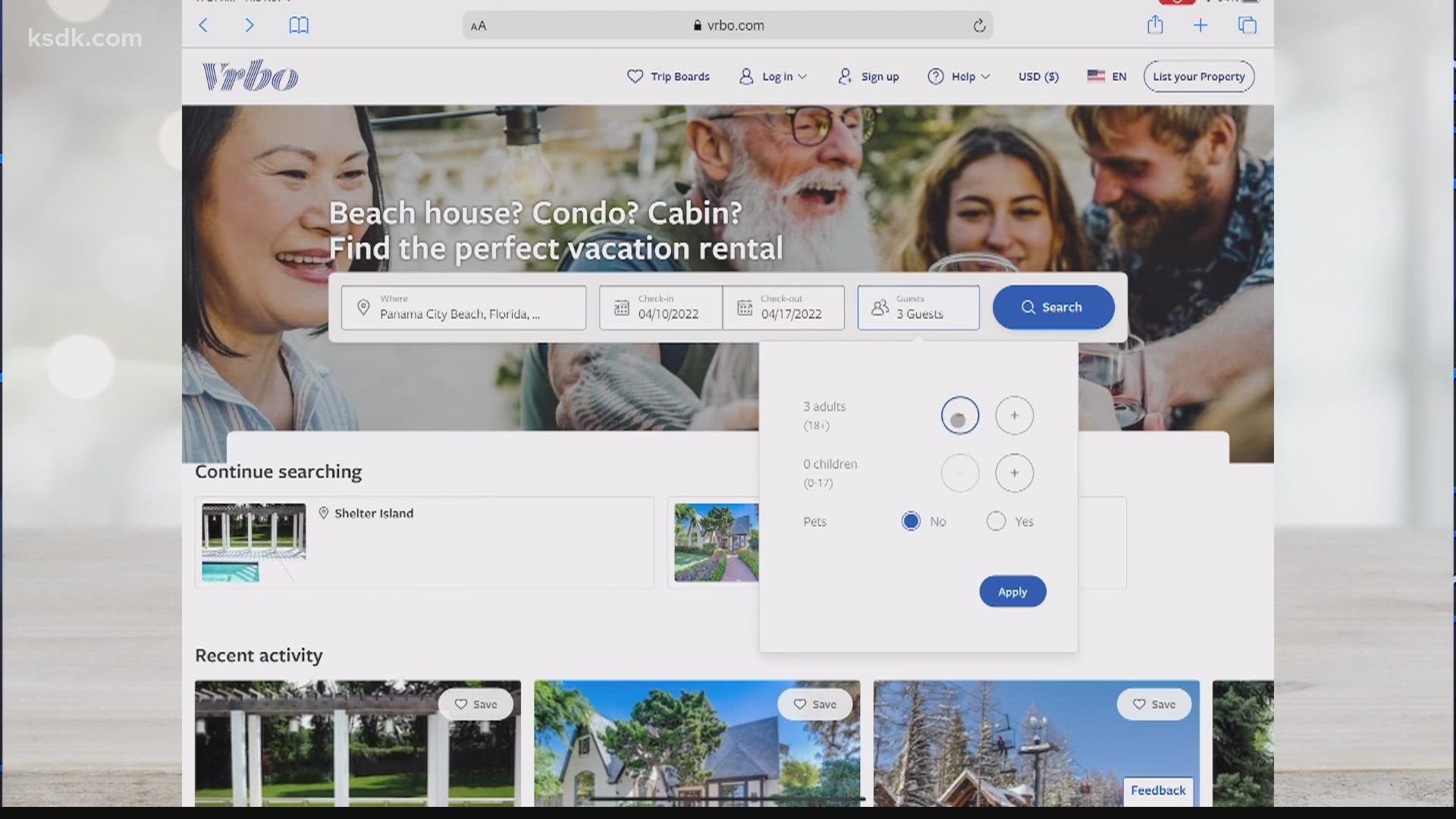Open the cottage house Recent activity photo

(x=697, y=743)
